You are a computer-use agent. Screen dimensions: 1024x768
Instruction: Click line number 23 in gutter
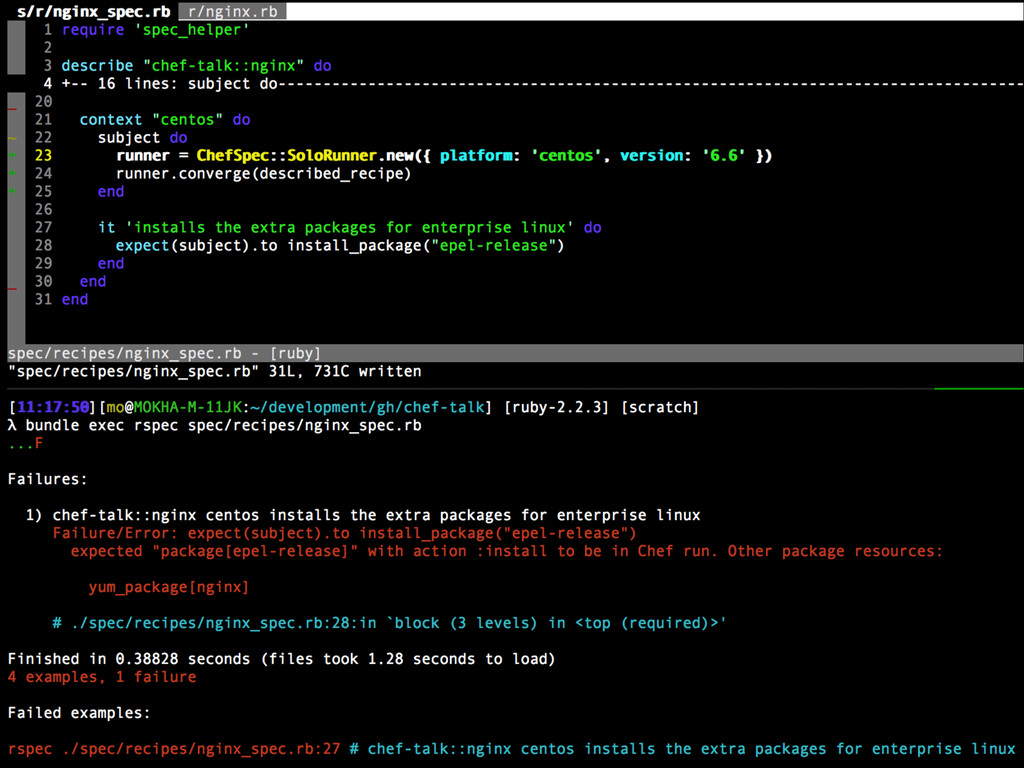(x=43, y=155)
